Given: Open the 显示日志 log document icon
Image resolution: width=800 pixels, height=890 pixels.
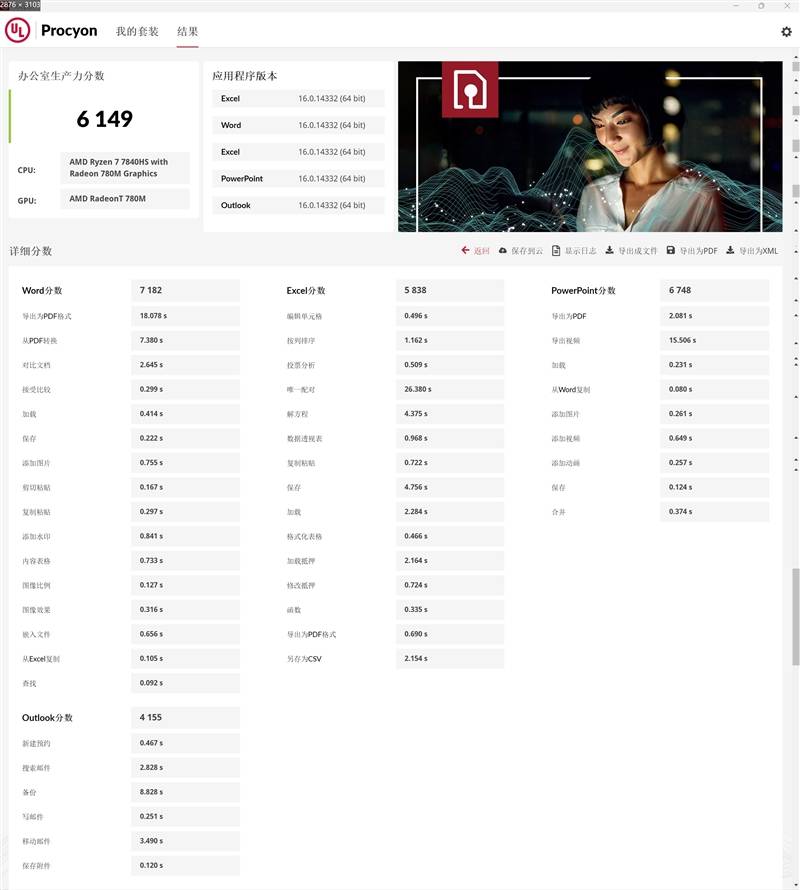Looking at the screenshot, I should pyautogui.click(x=556, y=251).
